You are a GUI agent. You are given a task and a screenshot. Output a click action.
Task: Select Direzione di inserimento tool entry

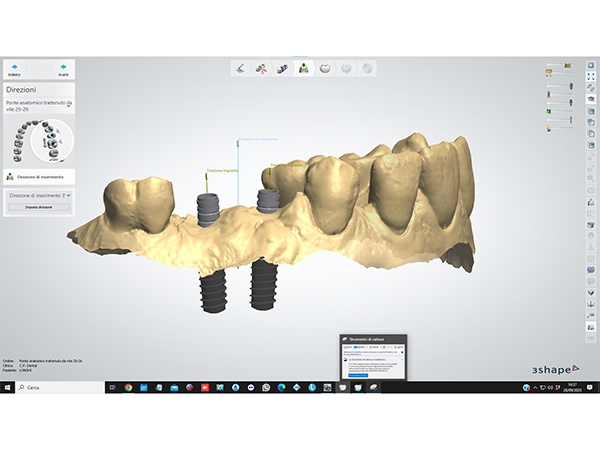(34, 176)
